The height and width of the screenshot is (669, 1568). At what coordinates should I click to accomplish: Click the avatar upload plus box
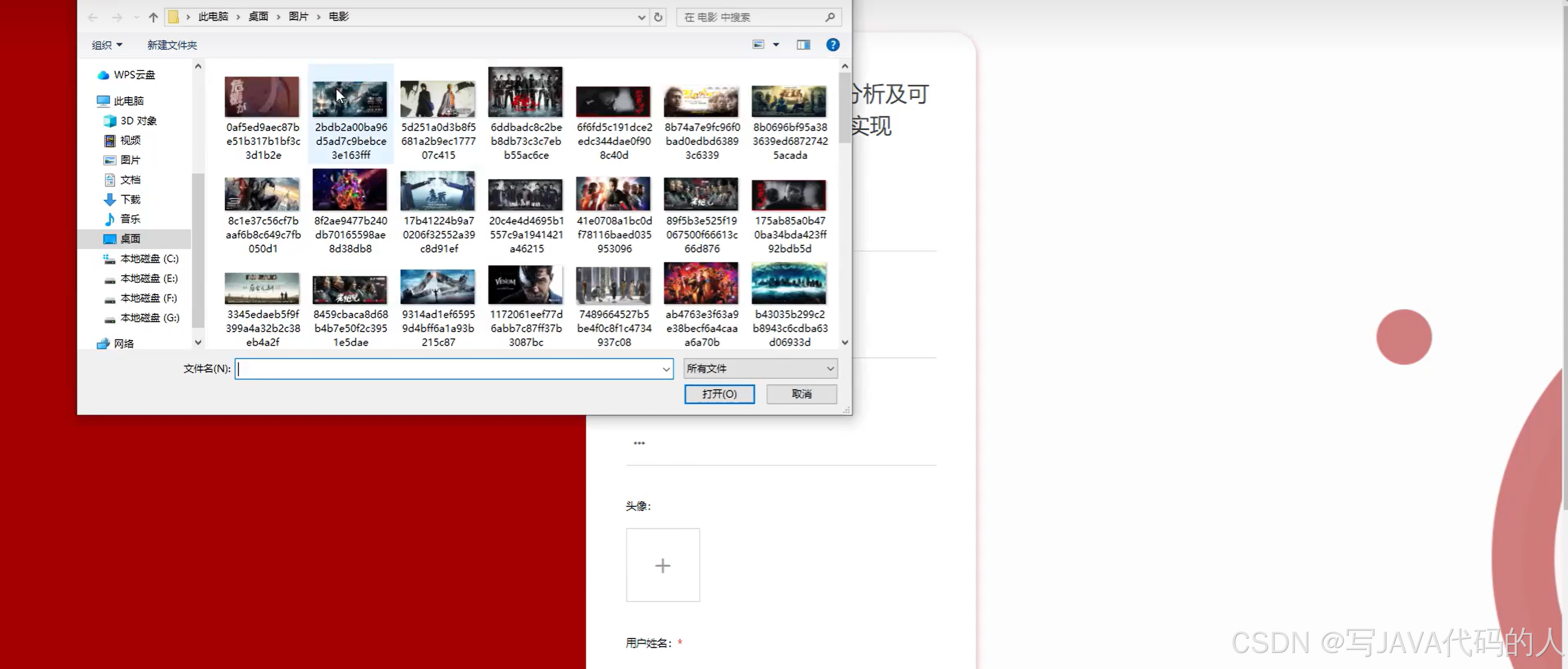tap(662, 565)
